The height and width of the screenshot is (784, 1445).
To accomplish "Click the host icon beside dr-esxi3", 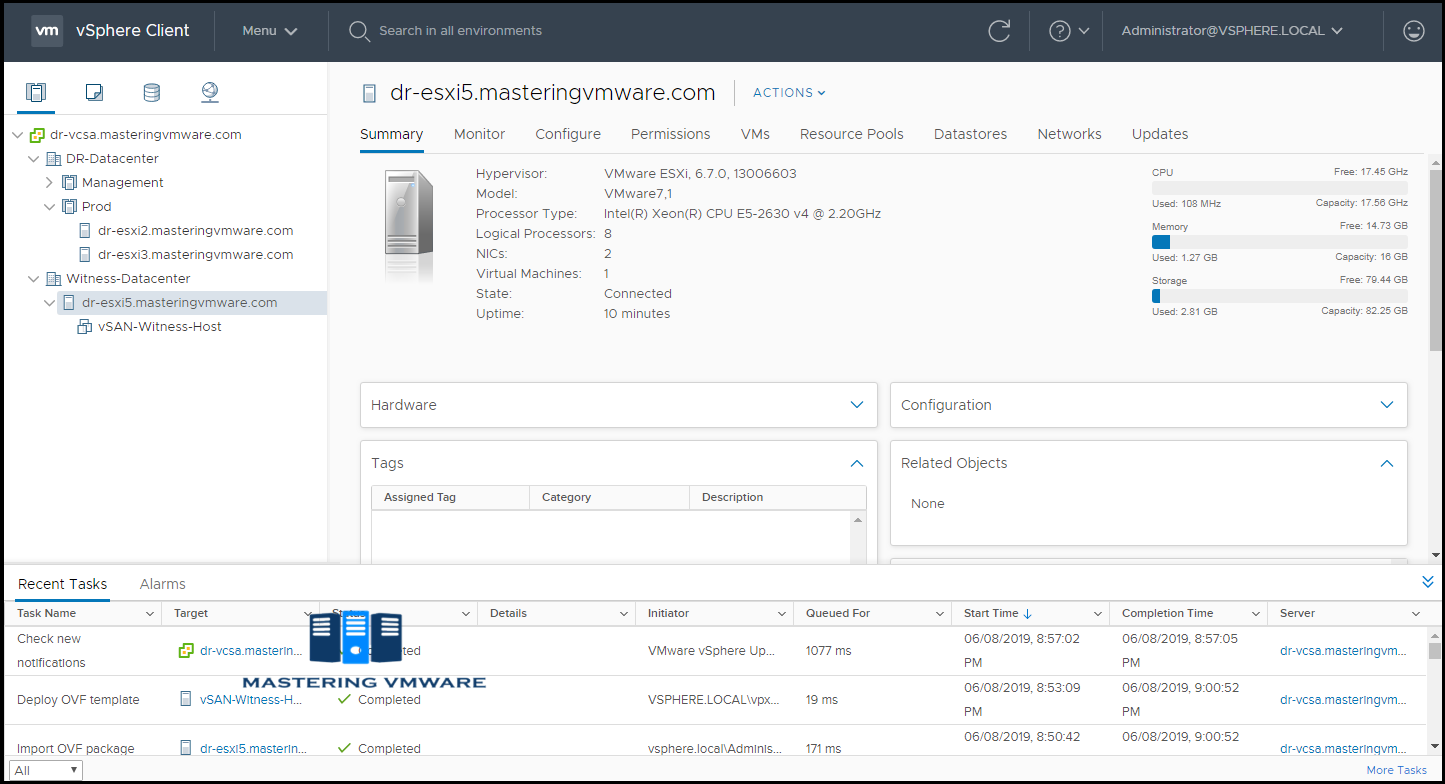I will point(85,255).
